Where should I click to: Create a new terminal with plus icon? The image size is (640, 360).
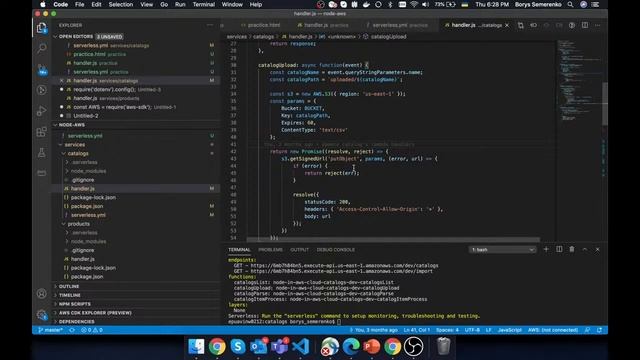pyautogui.click(x=546, y=249)
